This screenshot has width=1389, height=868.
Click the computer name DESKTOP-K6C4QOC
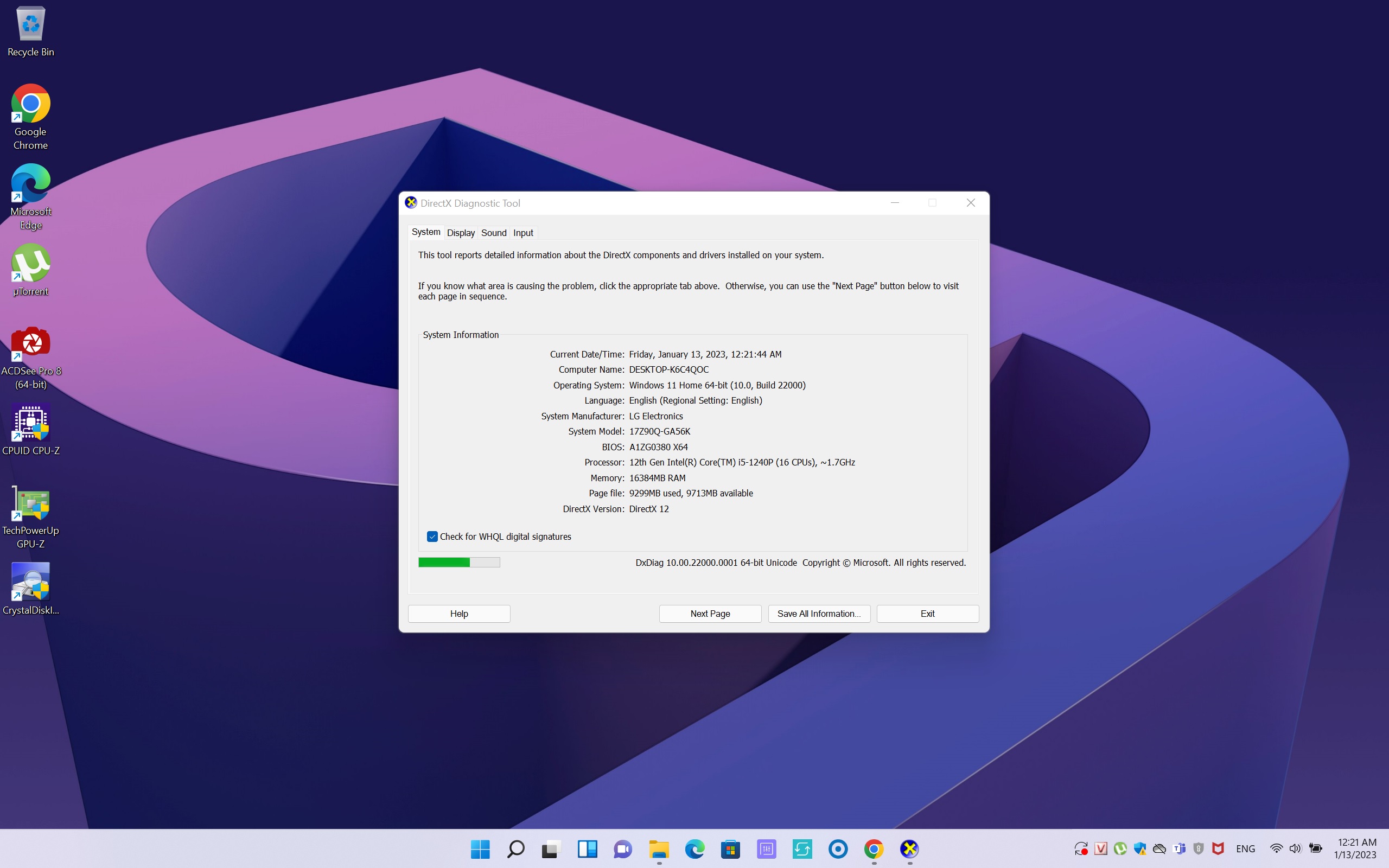pyautogui.click(x=668, y=369)
